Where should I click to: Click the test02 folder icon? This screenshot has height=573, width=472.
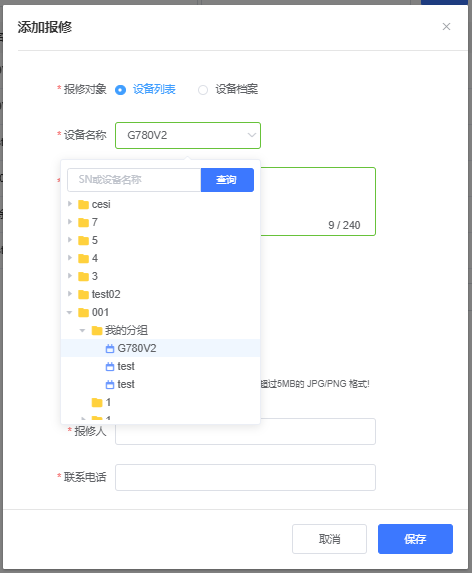click(x=84, y=294)
